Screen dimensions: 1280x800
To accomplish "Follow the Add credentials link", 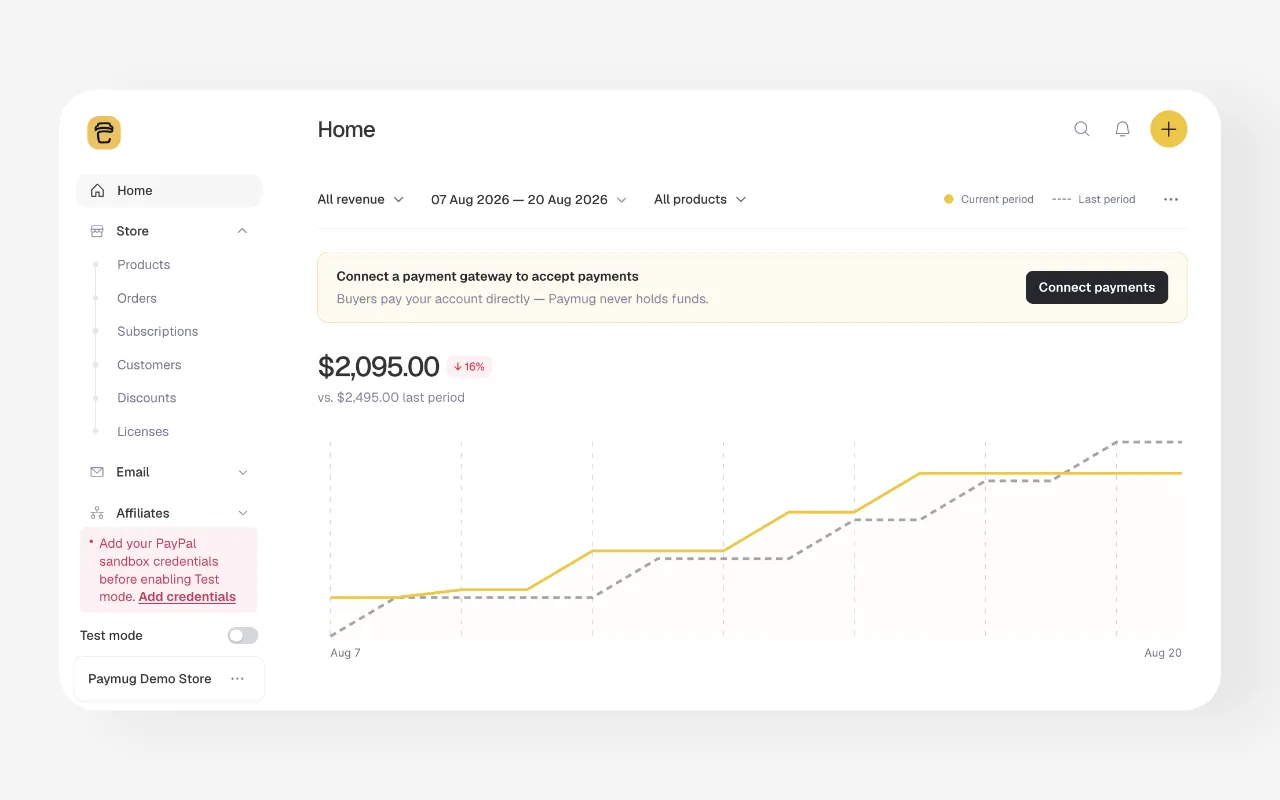I will tap(187, 597).
